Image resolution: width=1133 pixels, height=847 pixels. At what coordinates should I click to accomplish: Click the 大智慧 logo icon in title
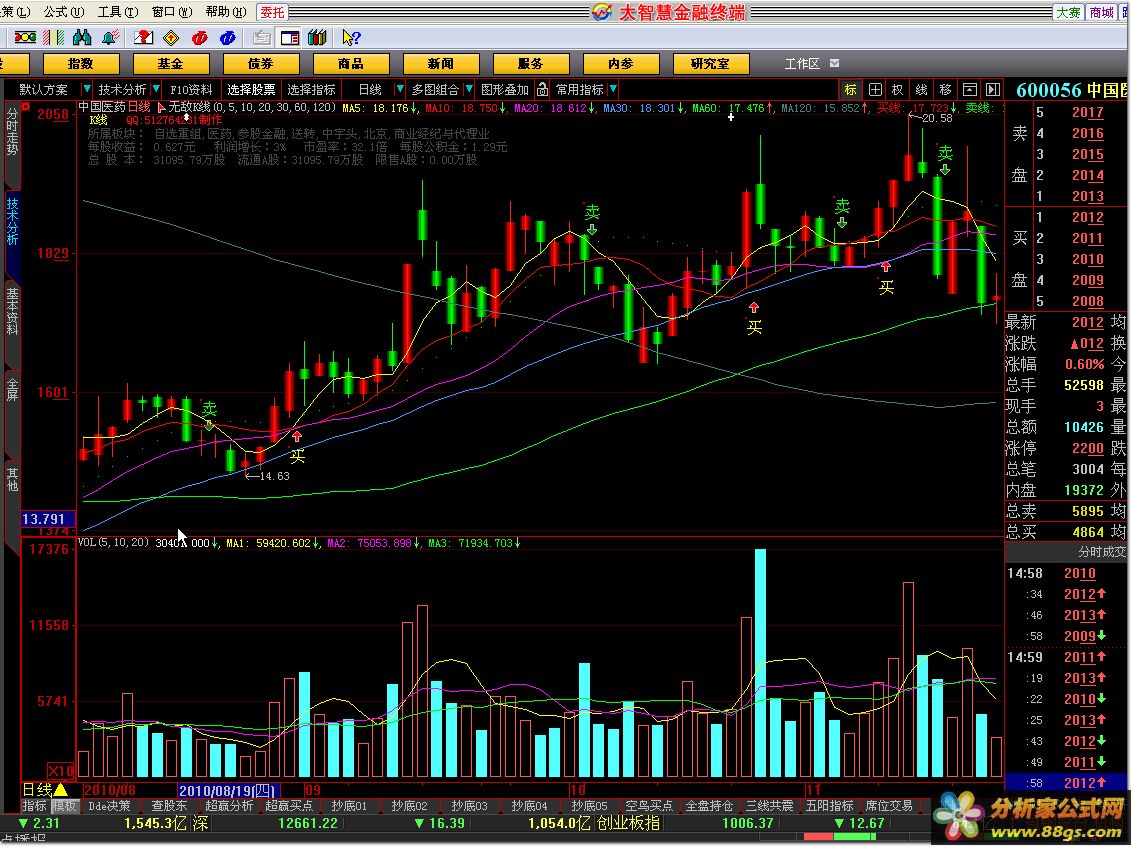[602, 12]
